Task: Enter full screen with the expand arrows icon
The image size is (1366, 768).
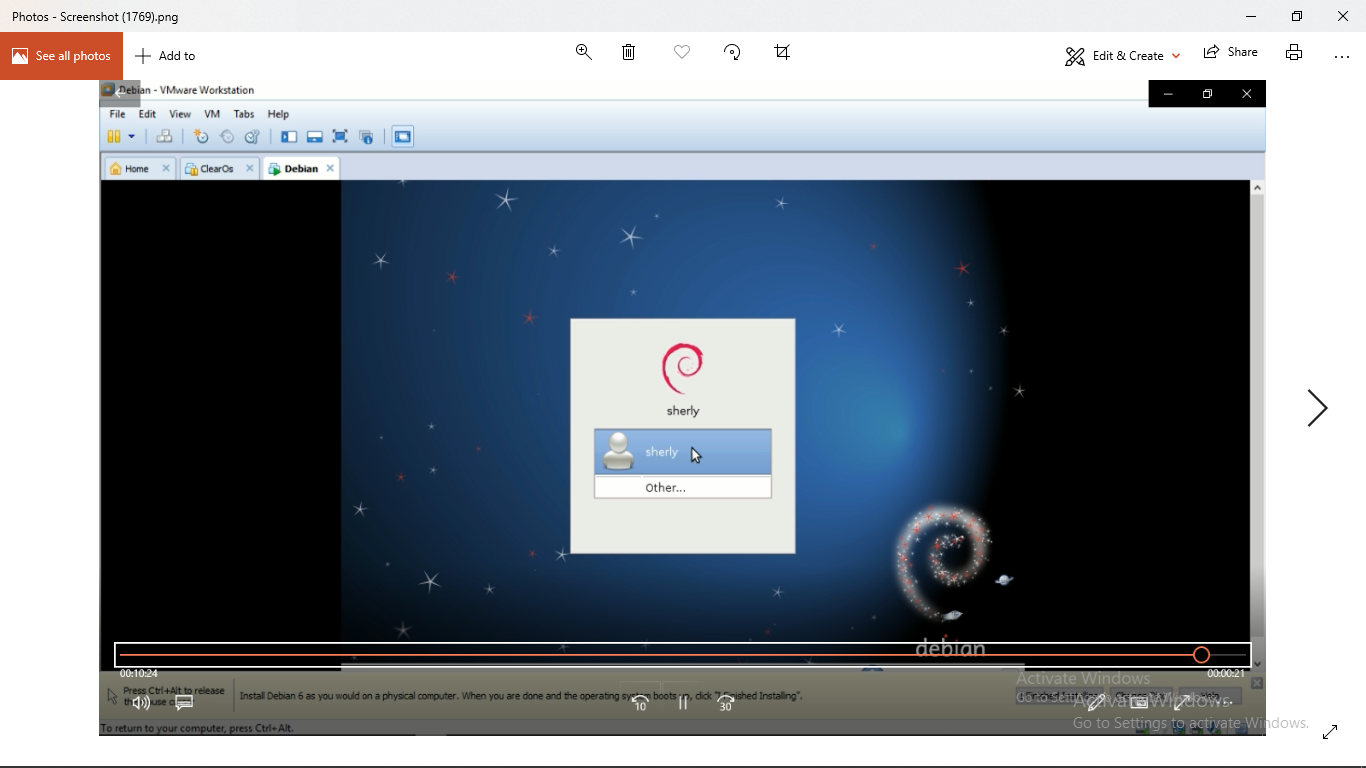Action: (1330, 732)
